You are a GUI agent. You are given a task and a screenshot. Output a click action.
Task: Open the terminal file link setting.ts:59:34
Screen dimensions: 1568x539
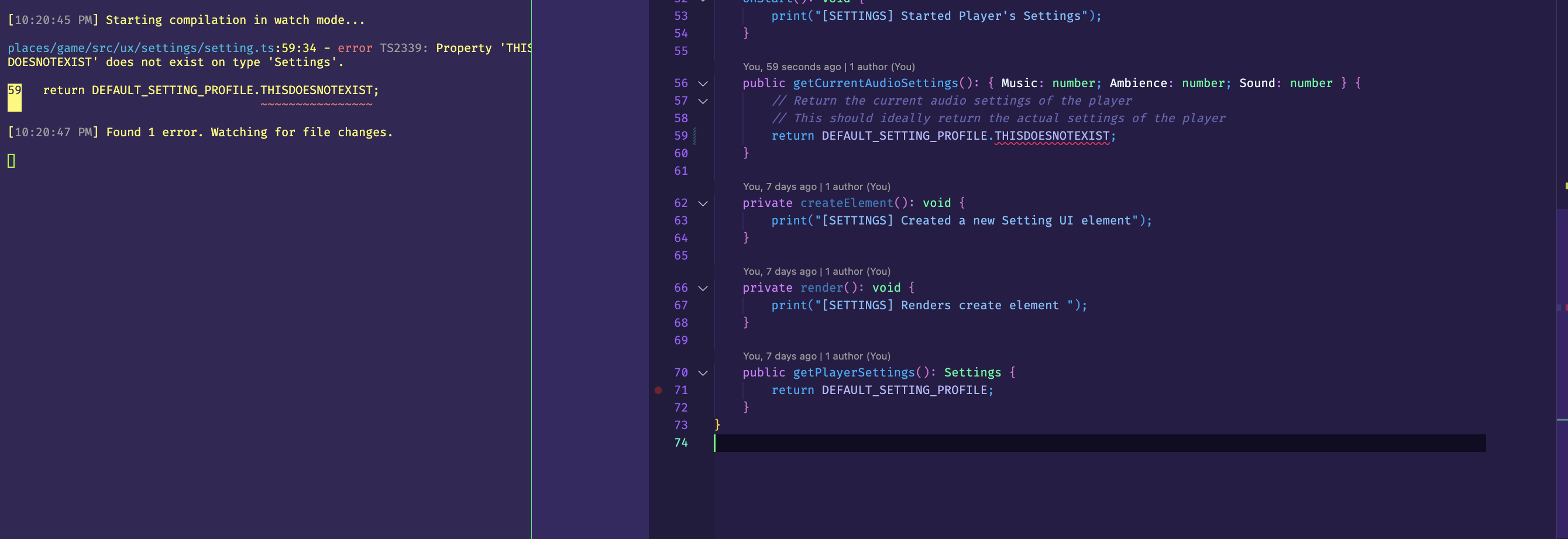tap(162, 48)
